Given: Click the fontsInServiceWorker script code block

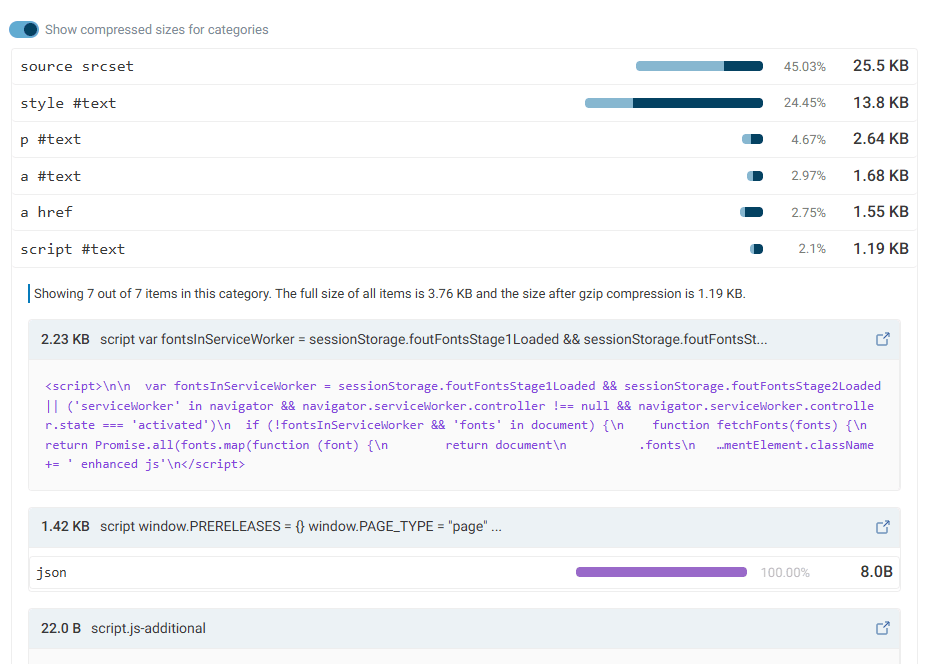Looking at the screenshot, I should point(463,425).
